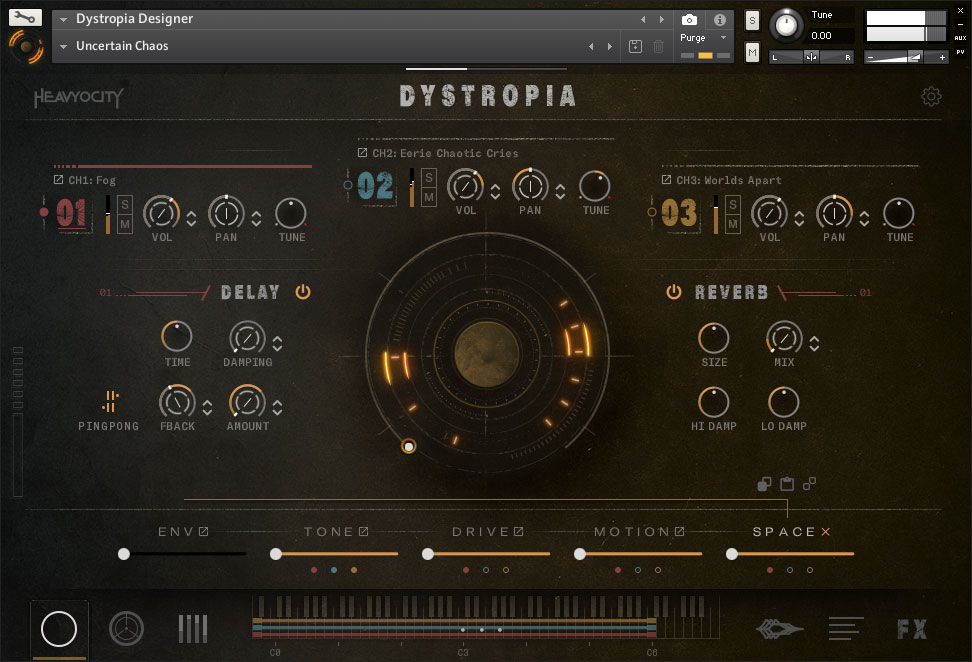
Task: Open the Purge dropdown menu
Action: pyautogui.click(x=723, y=38)
